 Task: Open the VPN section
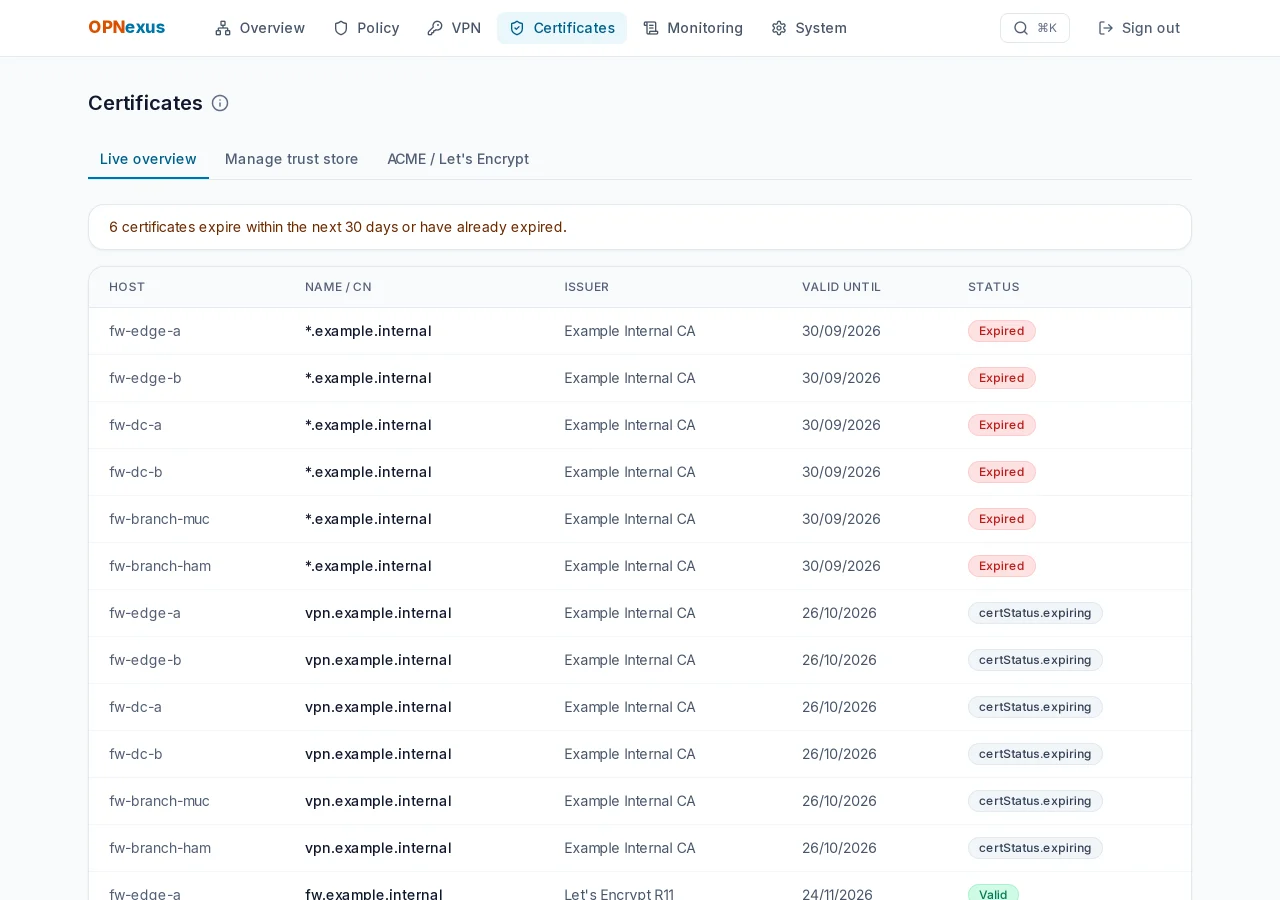[x=454, y=28]
